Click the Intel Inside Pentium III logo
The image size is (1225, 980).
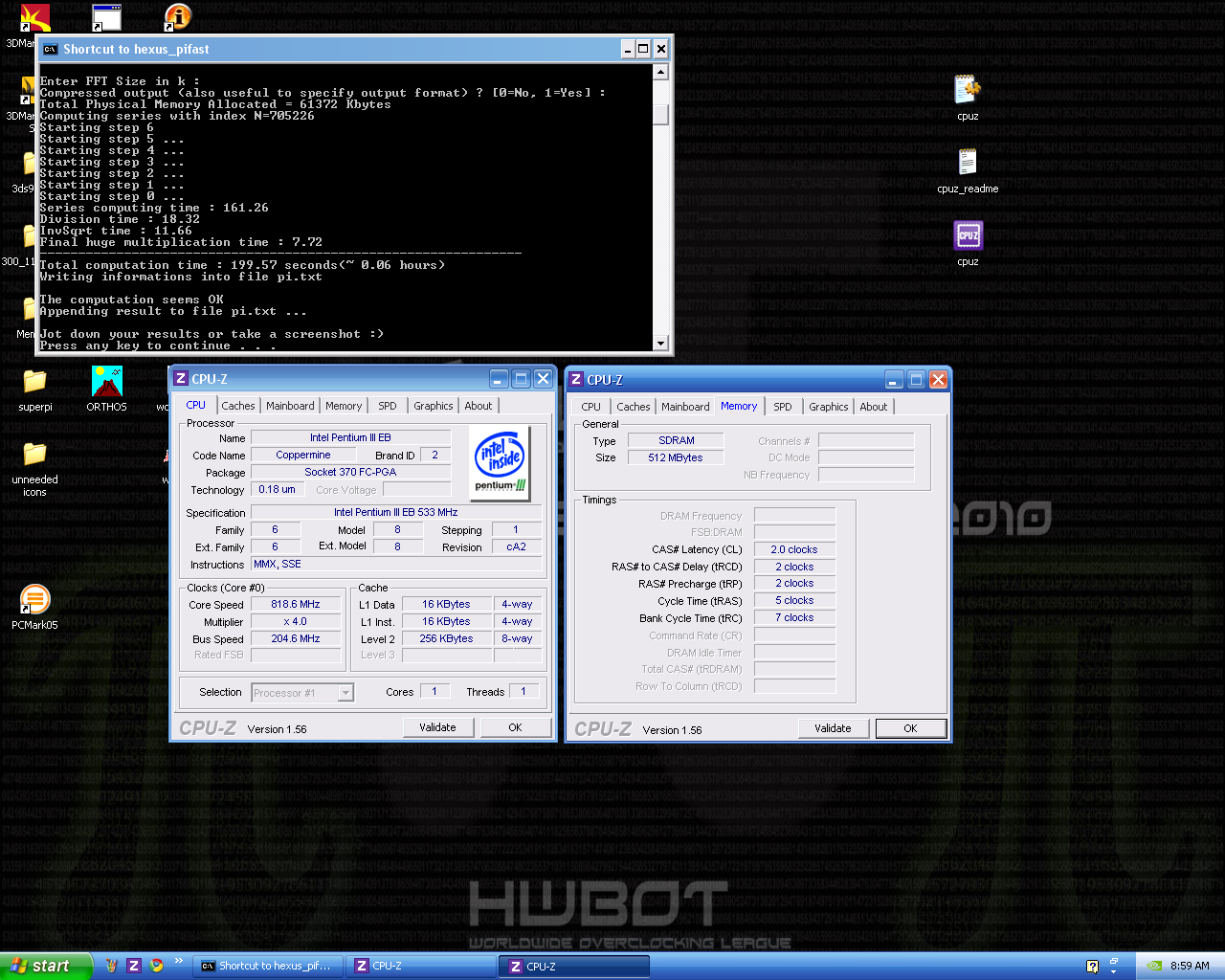click(500, 462)
